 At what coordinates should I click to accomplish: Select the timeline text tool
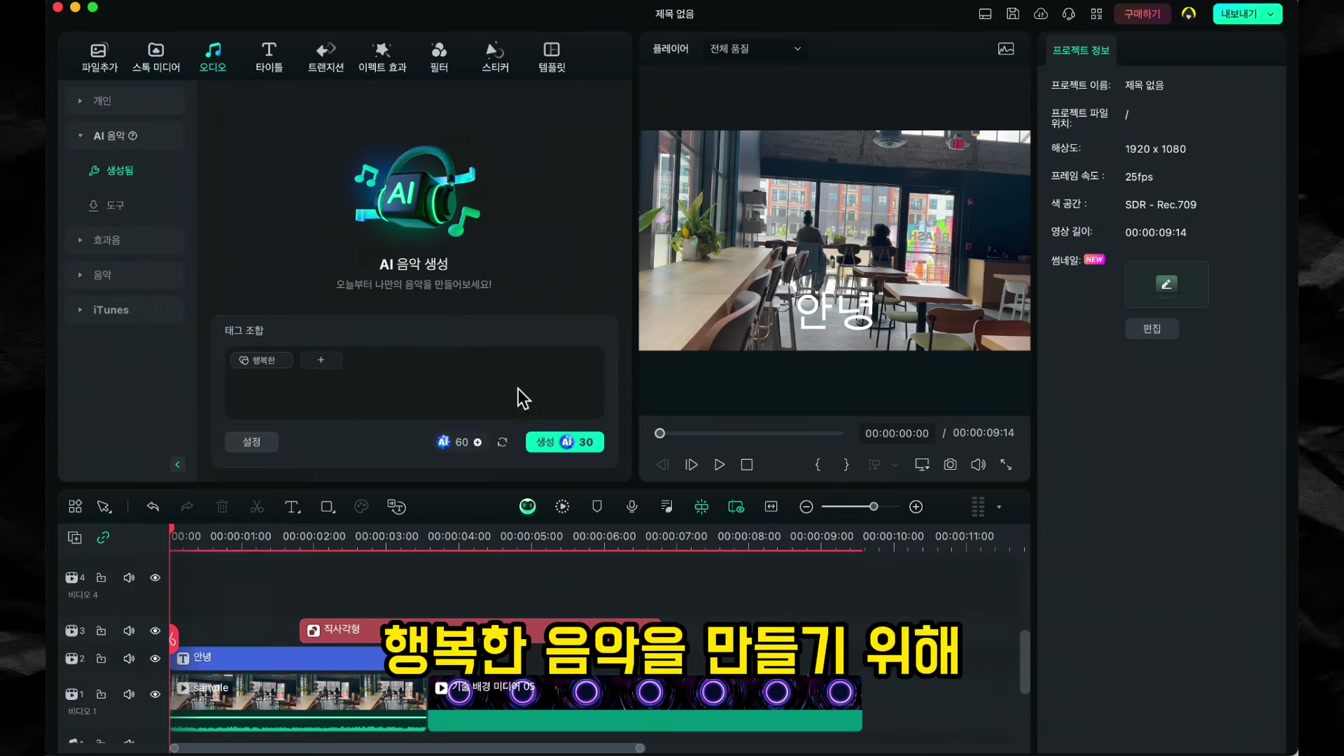pyautogui.click(x=292, y=508)
